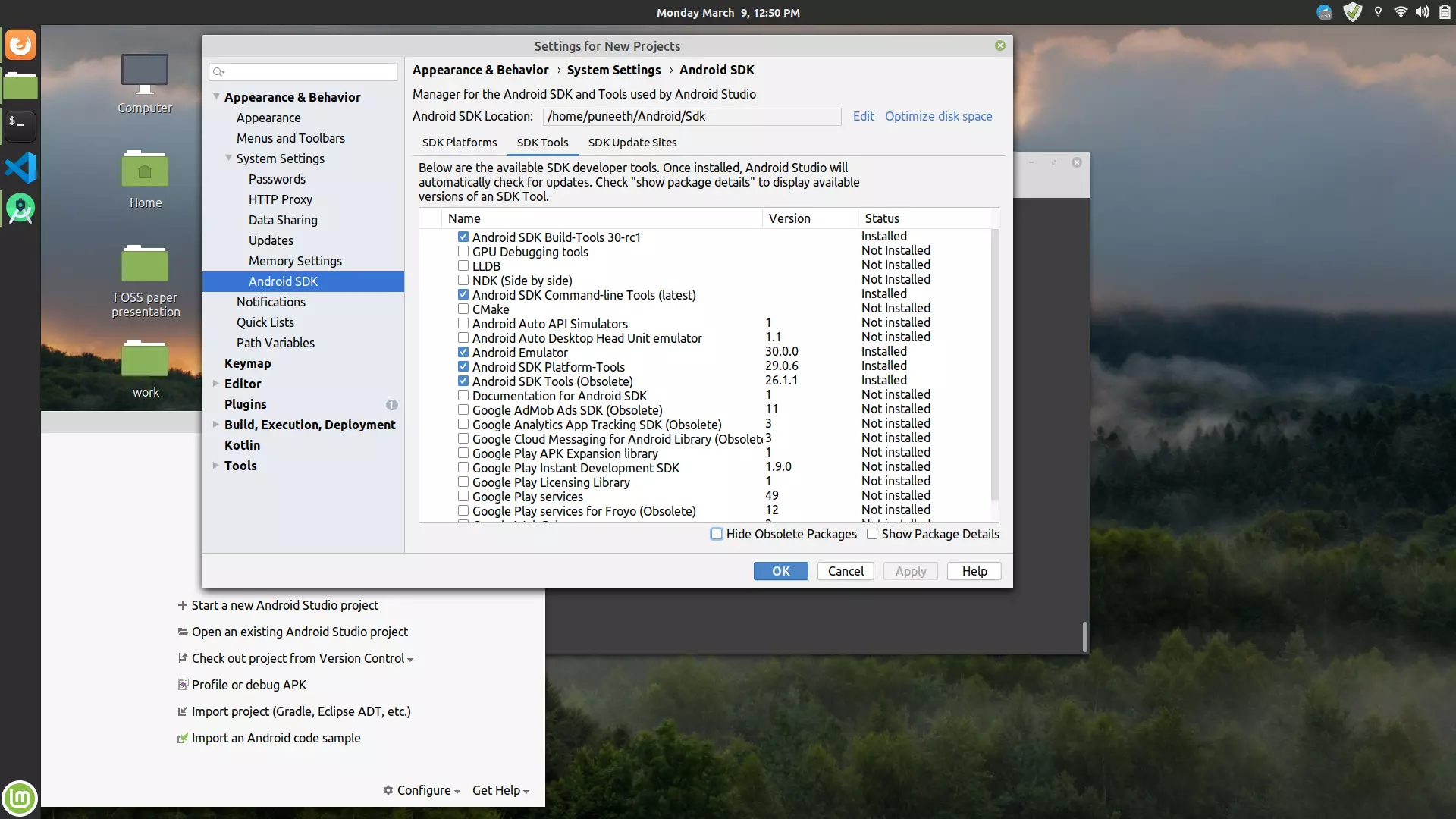Click the Android Studio dock icon
Screen dimensions: 1456x819
20,209
